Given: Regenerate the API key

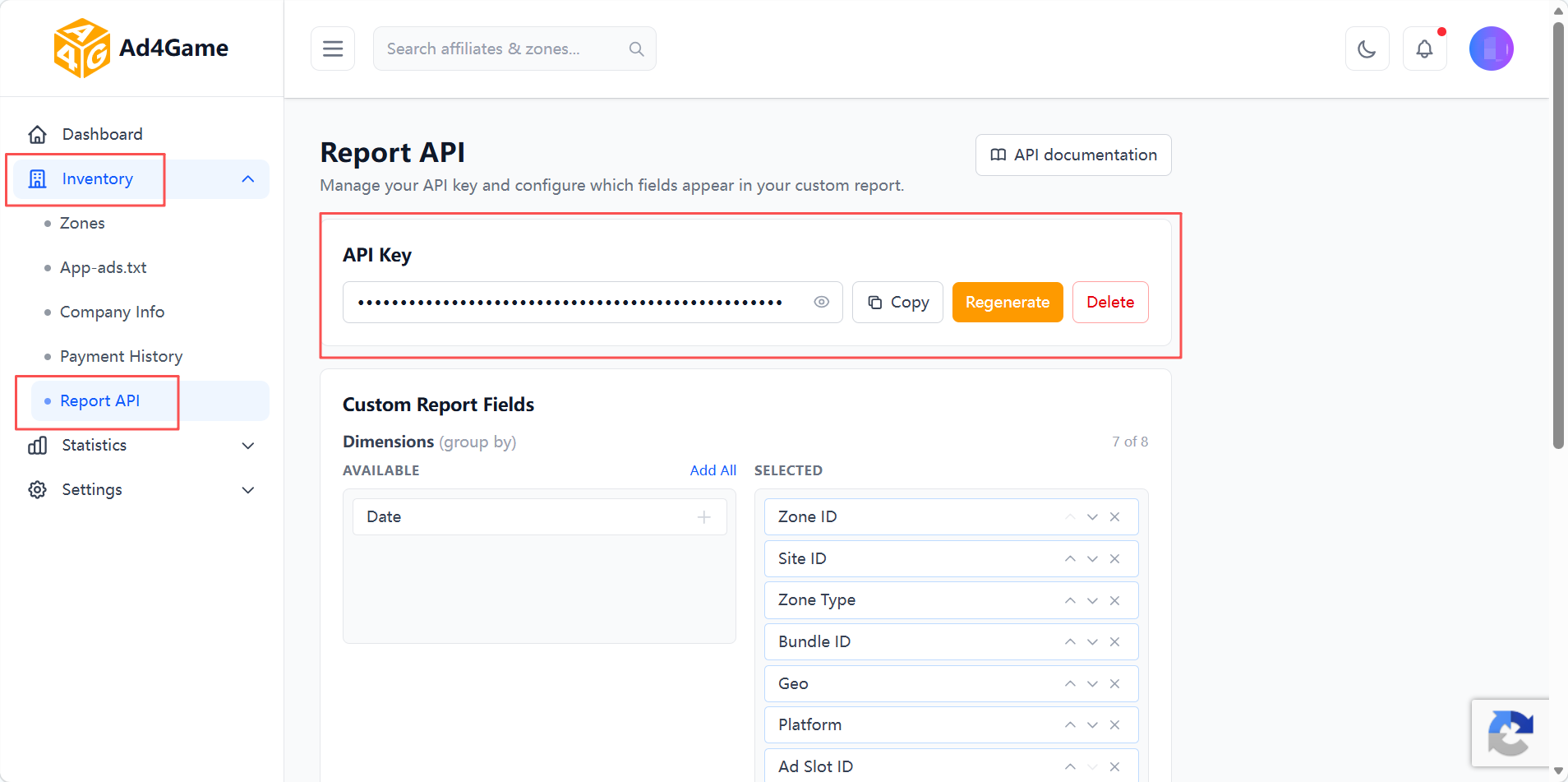Looking at the screenshot, I should click(x=1008, y=302).
